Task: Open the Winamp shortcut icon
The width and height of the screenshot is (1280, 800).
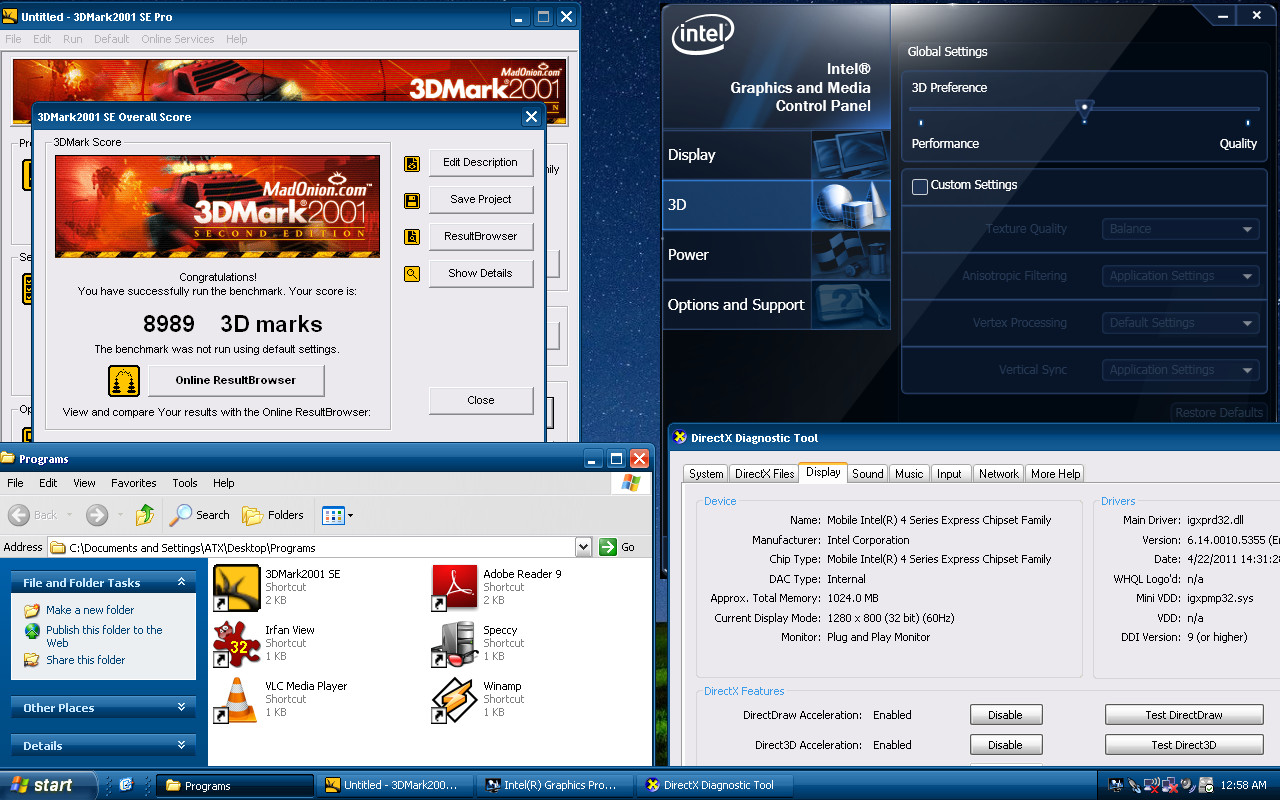Action: [x=455, y=700]
